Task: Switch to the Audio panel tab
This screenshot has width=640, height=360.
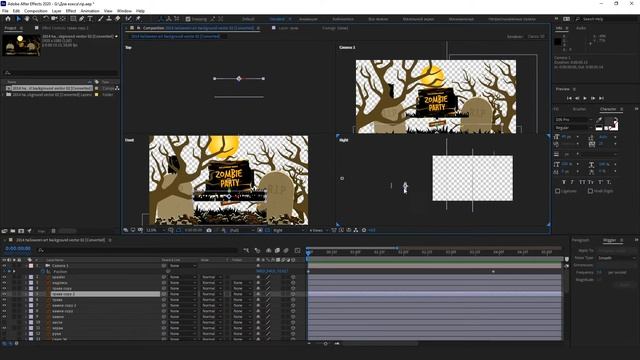Action: (581, 28)
